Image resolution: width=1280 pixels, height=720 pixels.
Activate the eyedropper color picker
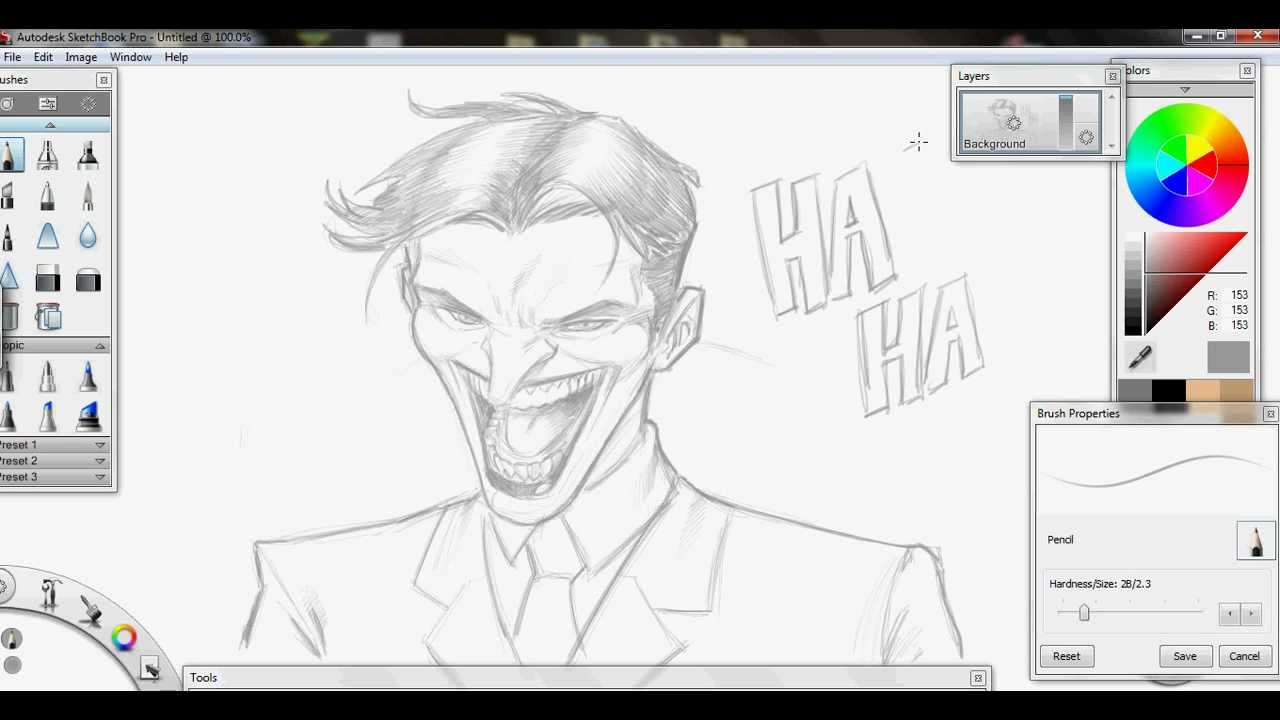coord(1140,356)
